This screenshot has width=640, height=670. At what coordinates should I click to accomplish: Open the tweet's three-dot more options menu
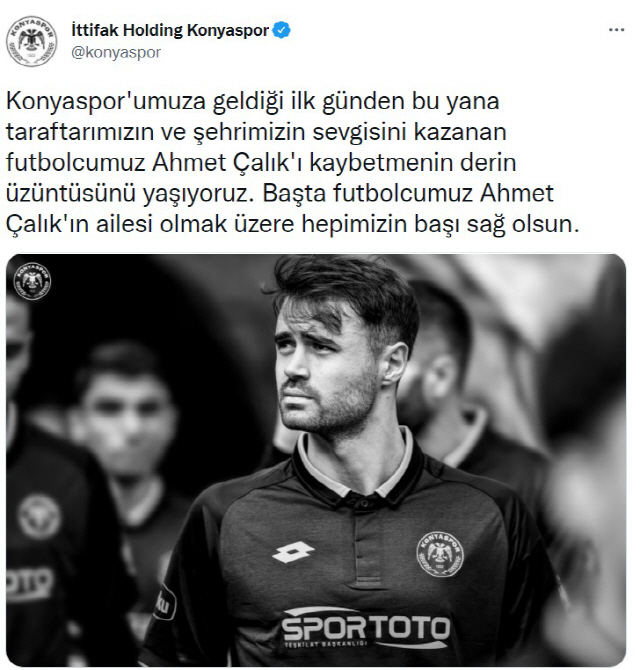point(616,30)
